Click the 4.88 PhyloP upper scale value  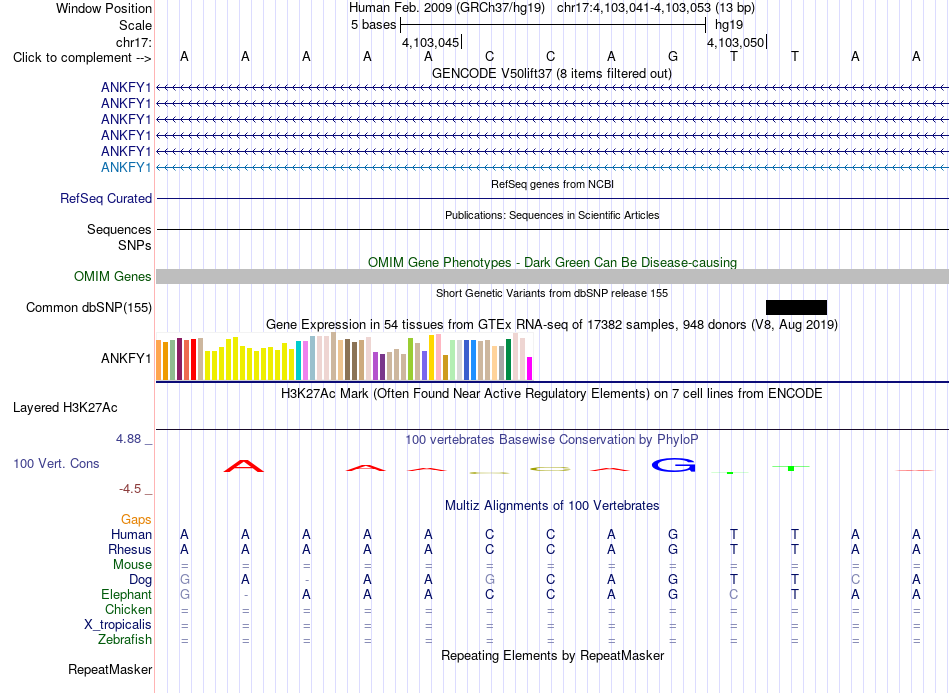(x=128, y=439)
